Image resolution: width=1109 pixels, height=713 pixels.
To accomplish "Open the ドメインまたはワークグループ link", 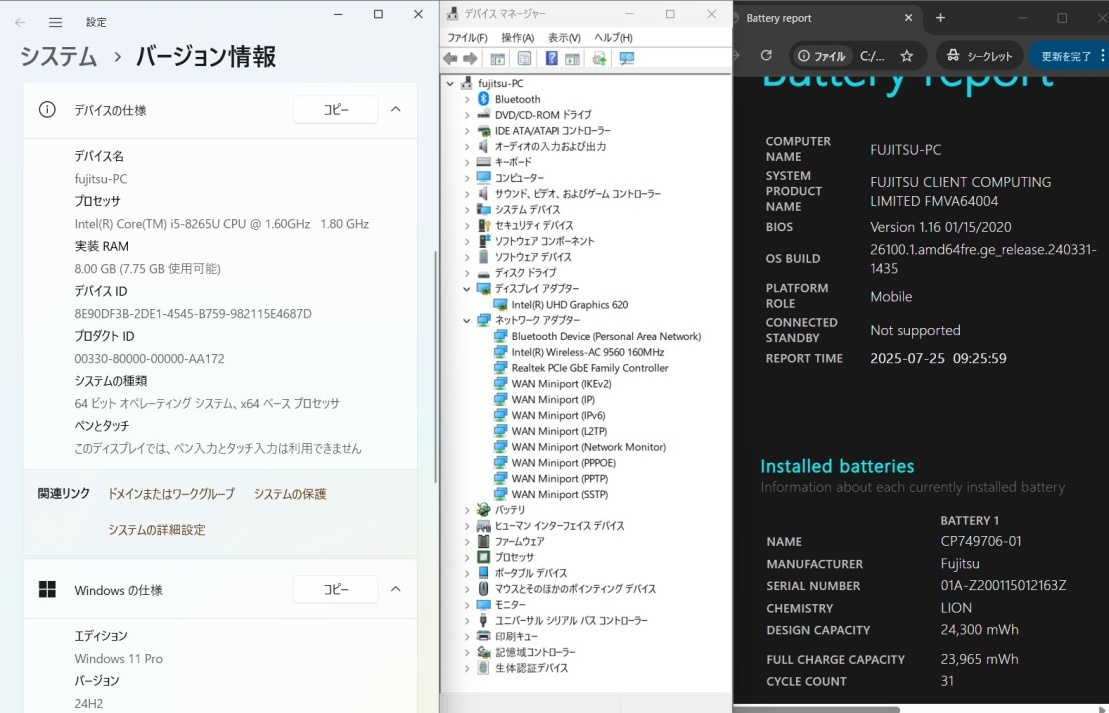I will (171, 494).
